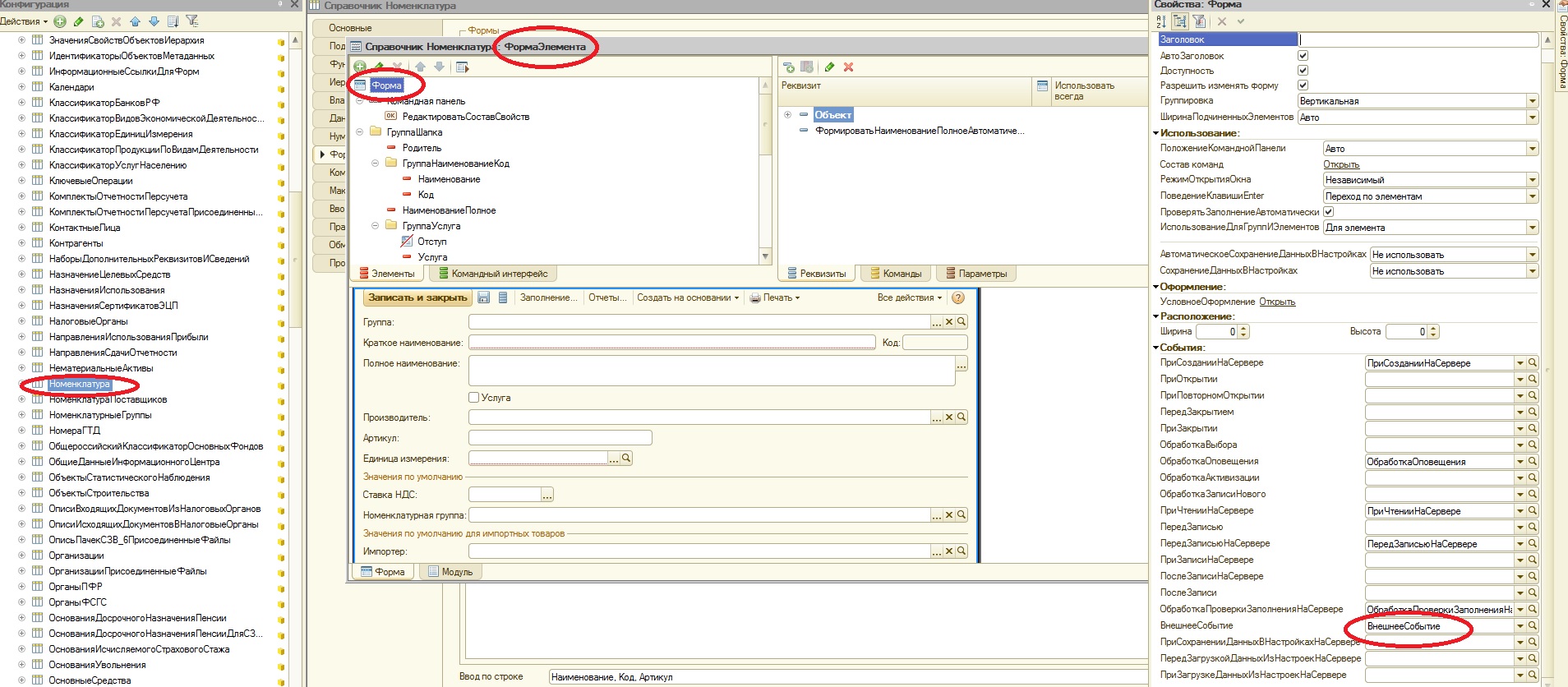Open ПоведениеКлавишиEnter dropdown

(1532, 196)
